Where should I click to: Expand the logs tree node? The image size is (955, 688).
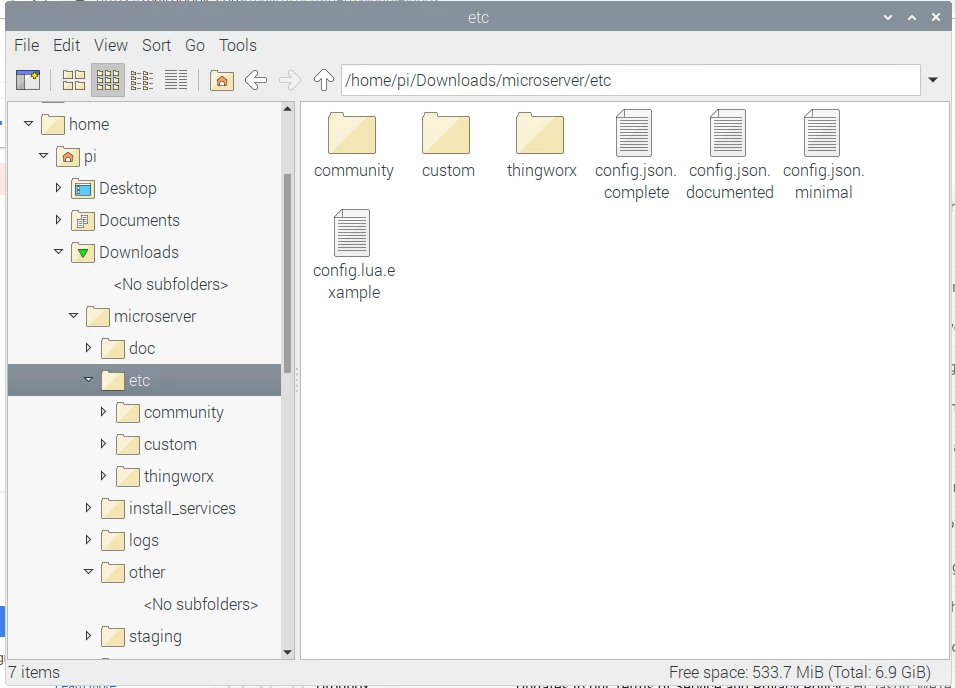pyautogui.click(x=88, y=539)
